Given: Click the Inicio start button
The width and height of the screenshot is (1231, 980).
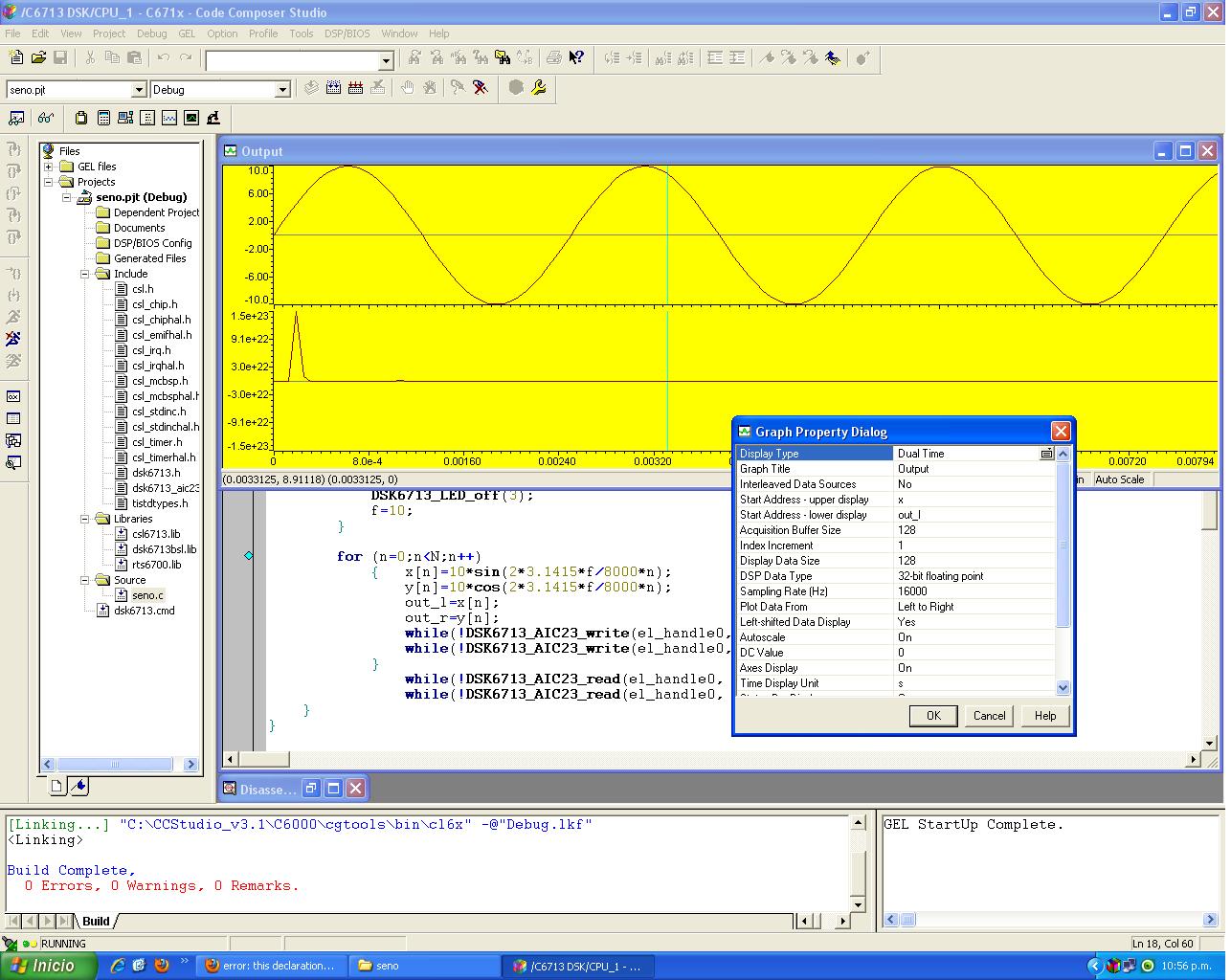Looking at the screenshot, I should click(x=48, y=966).
